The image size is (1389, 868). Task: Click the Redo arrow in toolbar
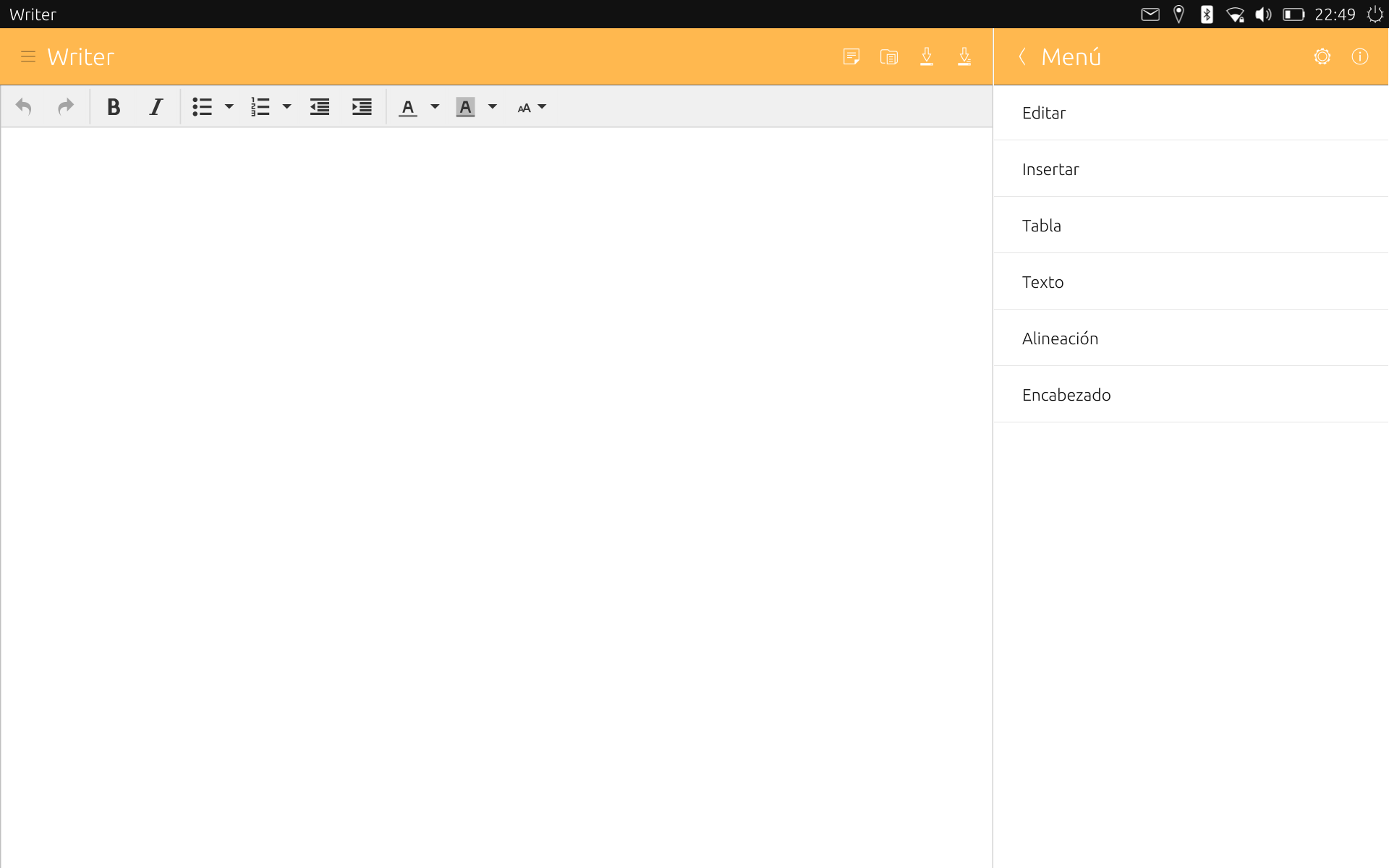coord(66,107)
